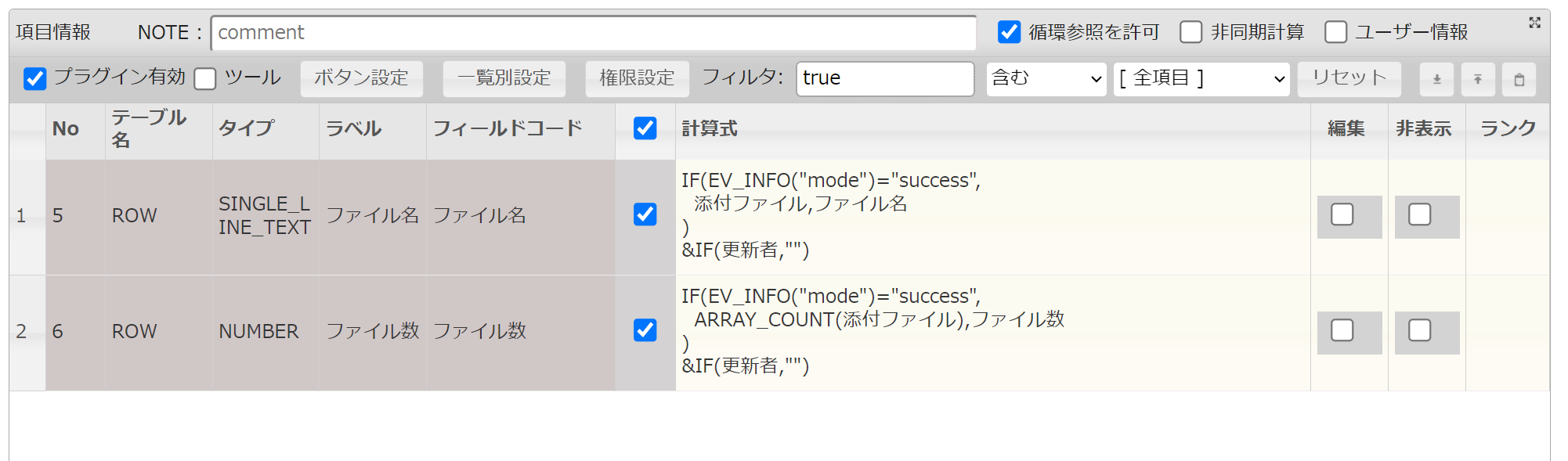Click the ファイル名 label cell
The height and width of the screenshot is (461, 1568).
click(x=373, y=218)
